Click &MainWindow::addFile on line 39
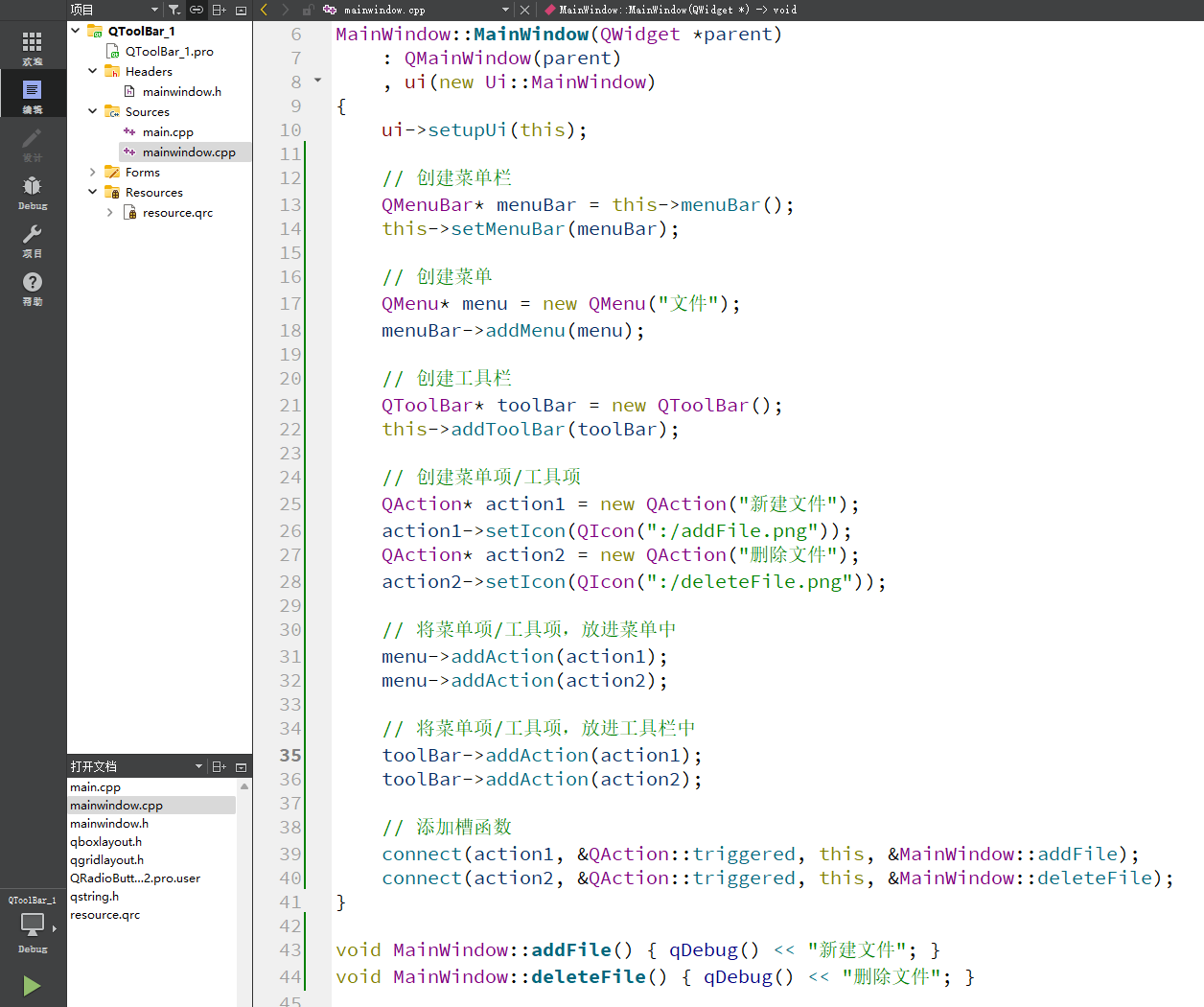Image resolution: width=1204 pixels, height=1007 pixels. click(x=1003, y=854)
